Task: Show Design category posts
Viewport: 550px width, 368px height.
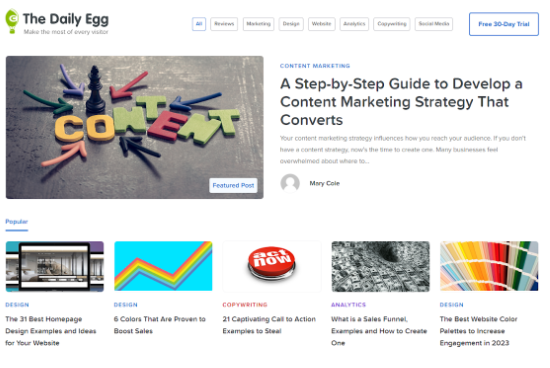Action: click(x=291, y=24)
